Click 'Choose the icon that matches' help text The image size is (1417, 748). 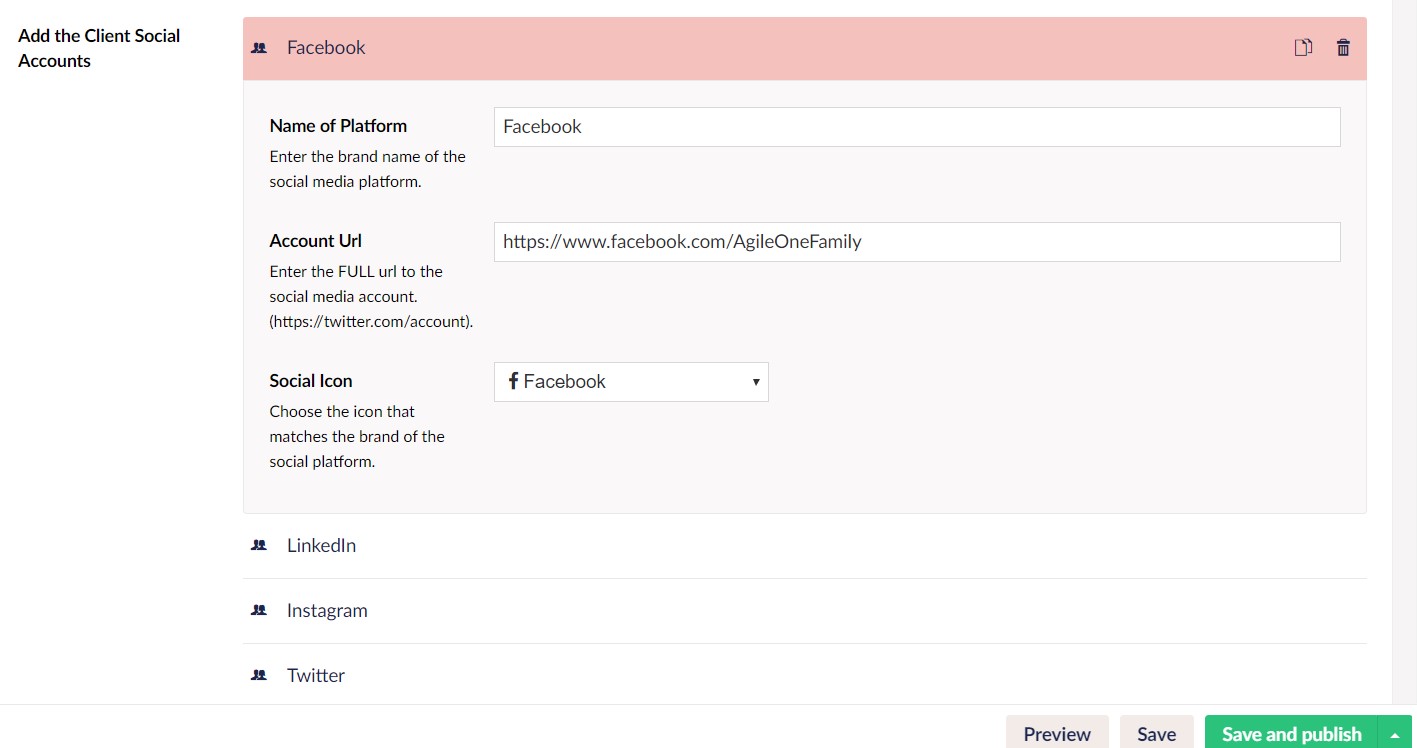pos(357,437)
